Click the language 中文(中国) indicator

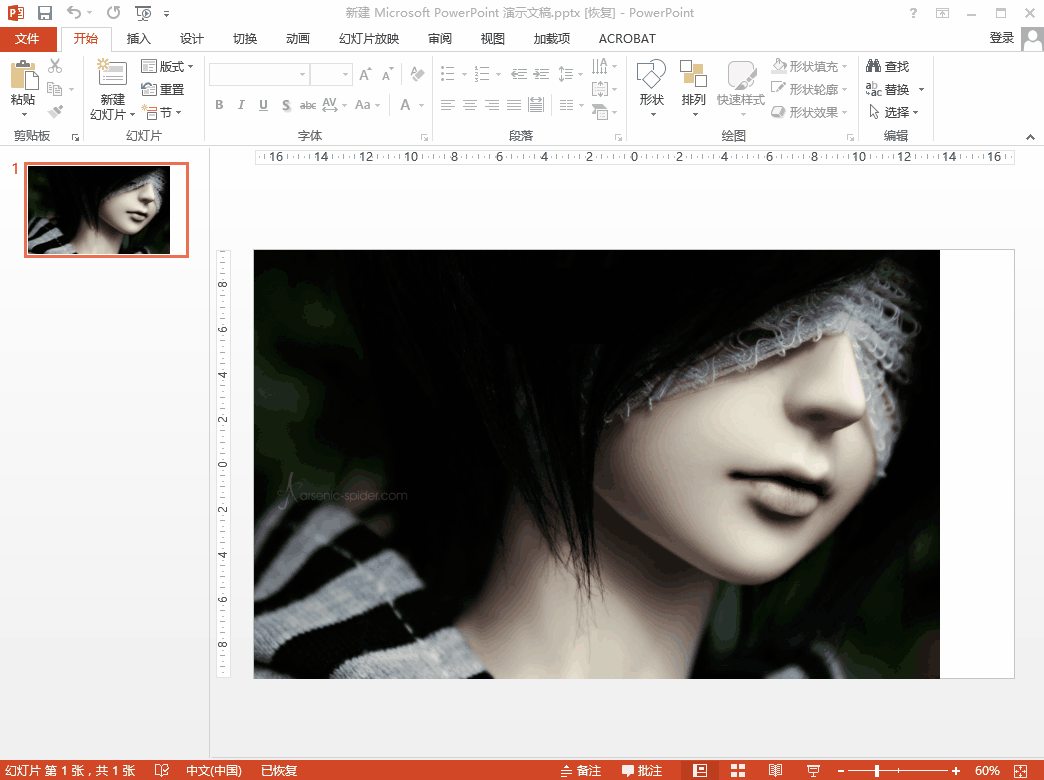coord(214,771)
